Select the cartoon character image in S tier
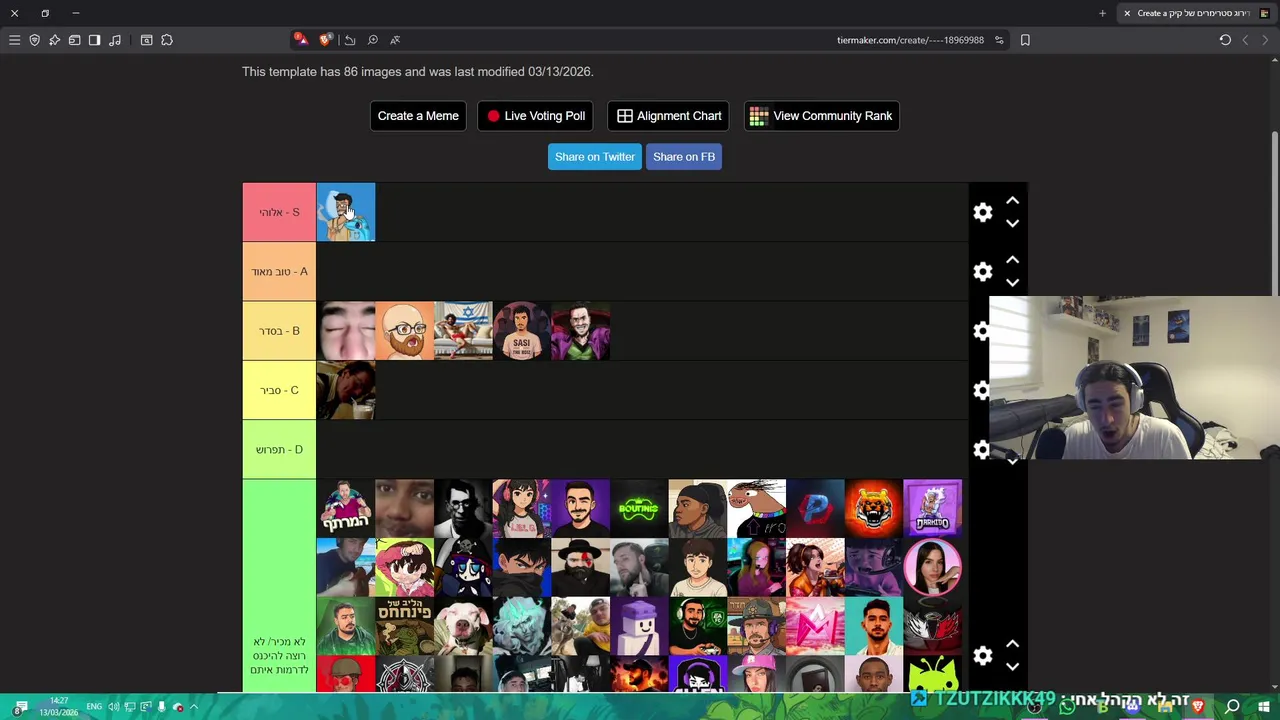The image size is (1280, 720). point(346,212)
